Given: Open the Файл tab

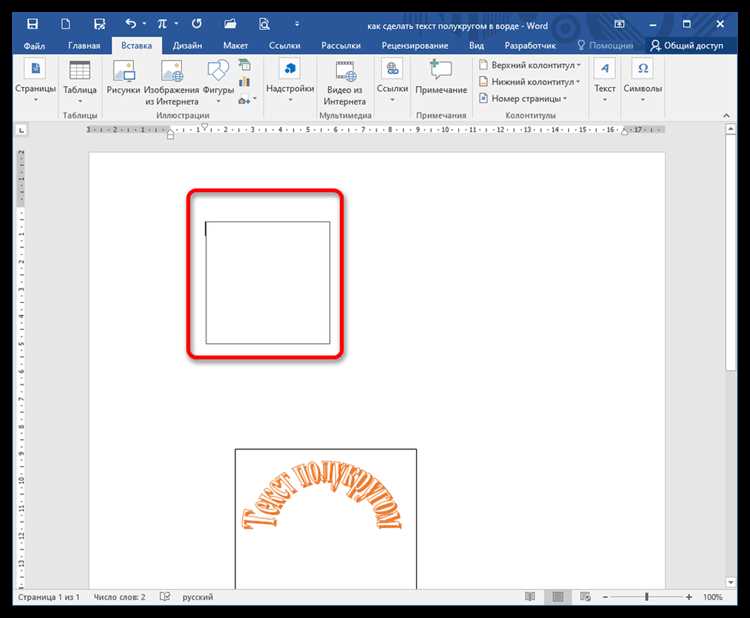Looking at the screenshot, I should click(34, 46).
